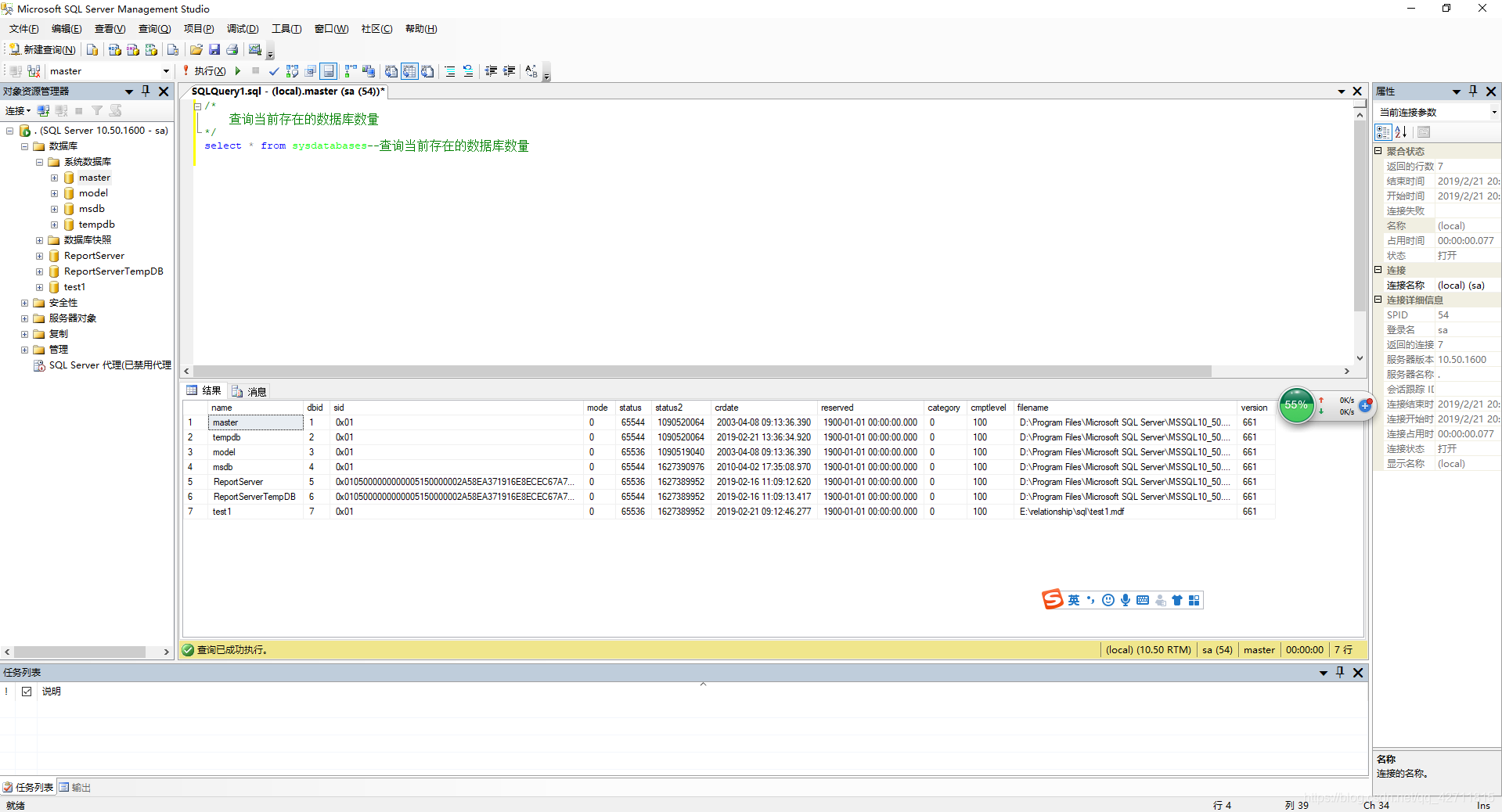
Task: Open the Query Options icon
Action: (x=311, y=71)
